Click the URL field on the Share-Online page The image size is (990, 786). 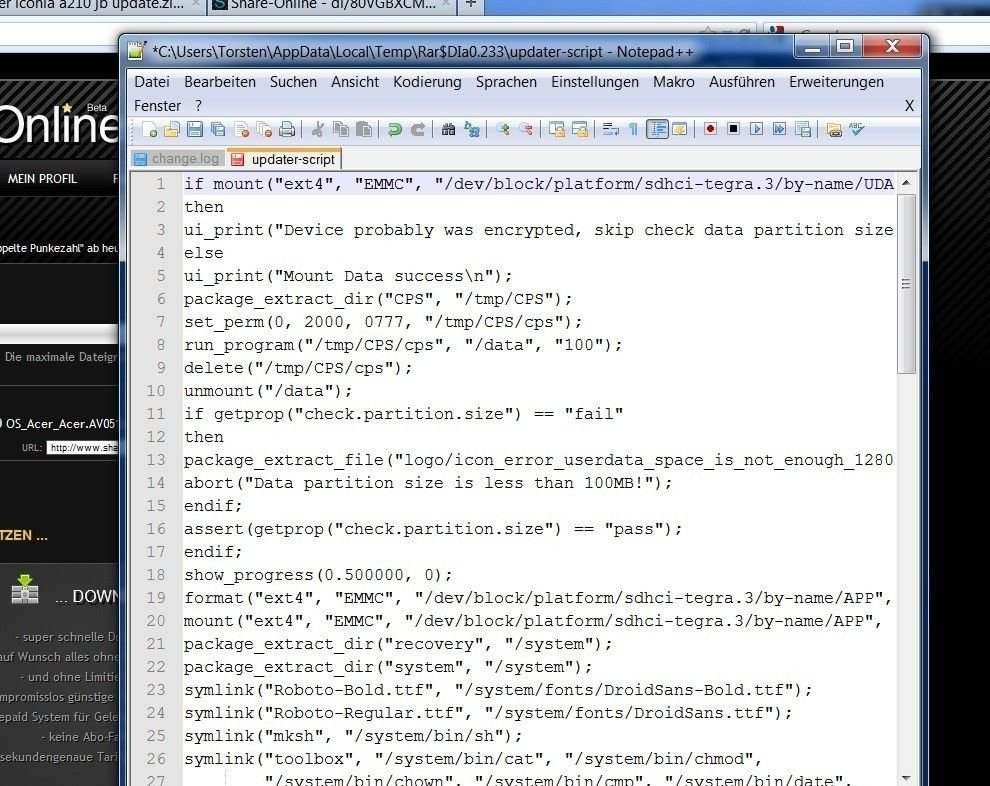coord(83,448)
